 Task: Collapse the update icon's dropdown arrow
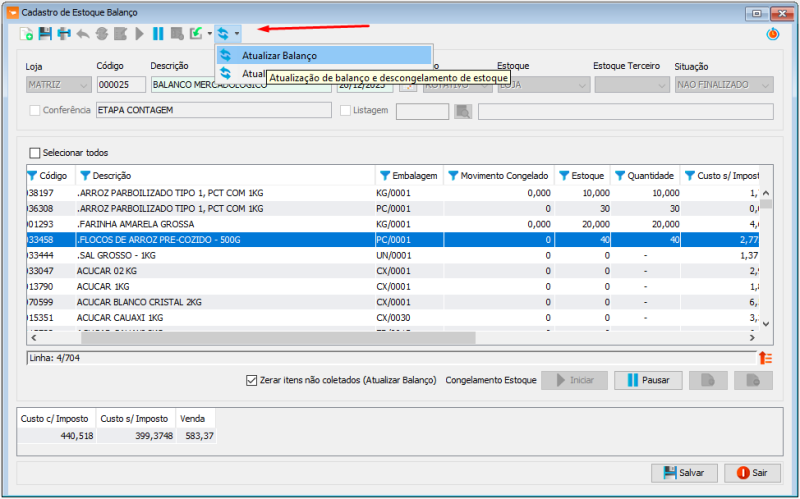(x=237, y=34)
